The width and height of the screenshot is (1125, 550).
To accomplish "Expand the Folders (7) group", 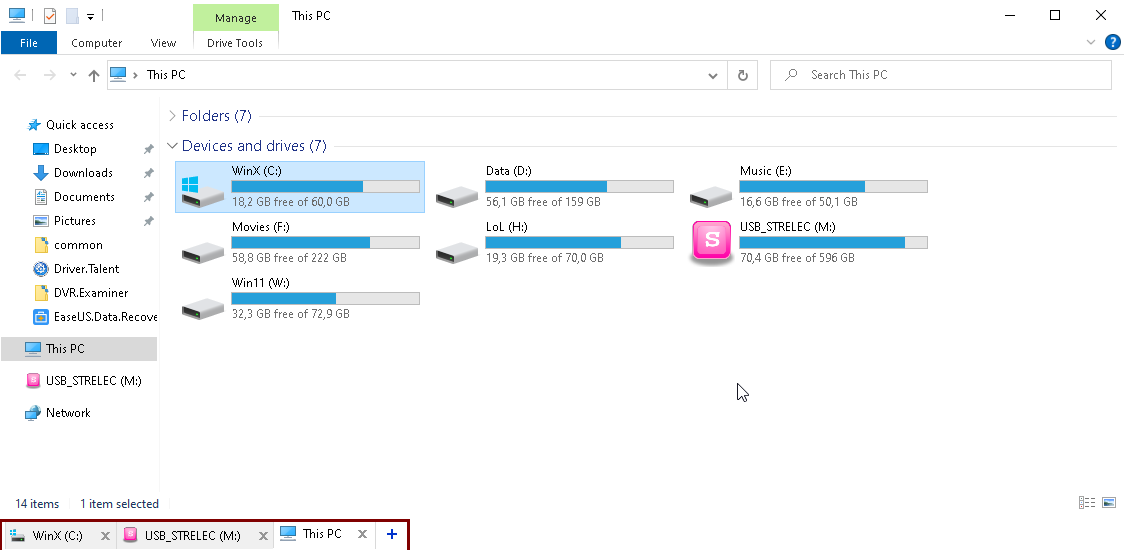I will [172, 115].
